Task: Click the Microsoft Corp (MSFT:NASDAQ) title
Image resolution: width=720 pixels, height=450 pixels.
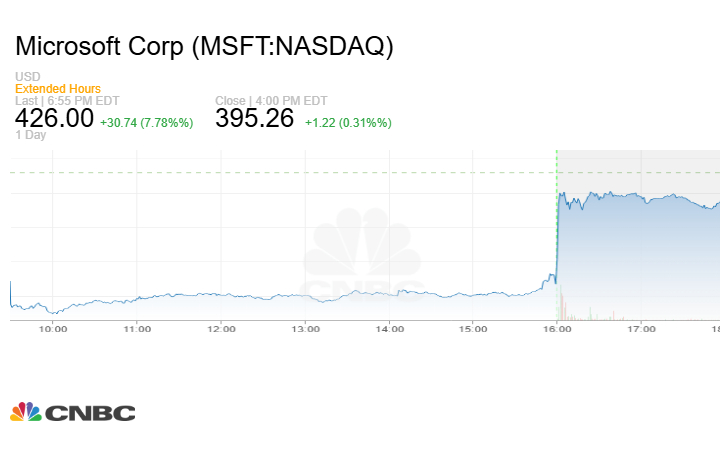Action: 204,47
